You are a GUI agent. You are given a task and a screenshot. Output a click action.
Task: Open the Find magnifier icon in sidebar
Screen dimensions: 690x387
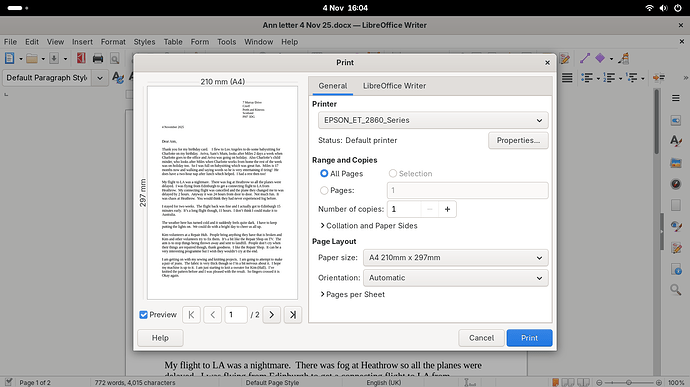point(676,290)
